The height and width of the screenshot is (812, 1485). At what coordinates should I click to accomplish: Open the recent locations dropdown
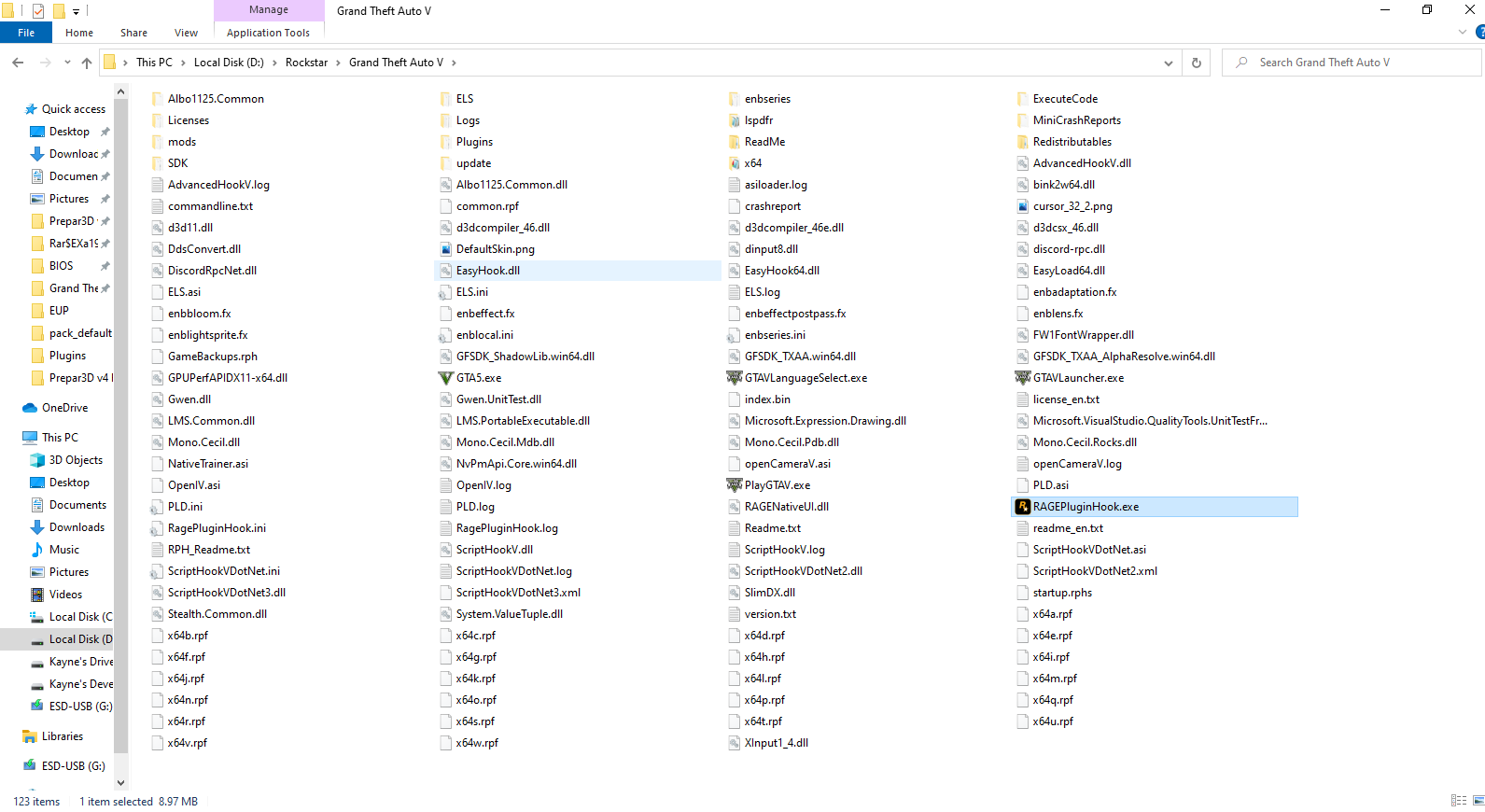67,63
